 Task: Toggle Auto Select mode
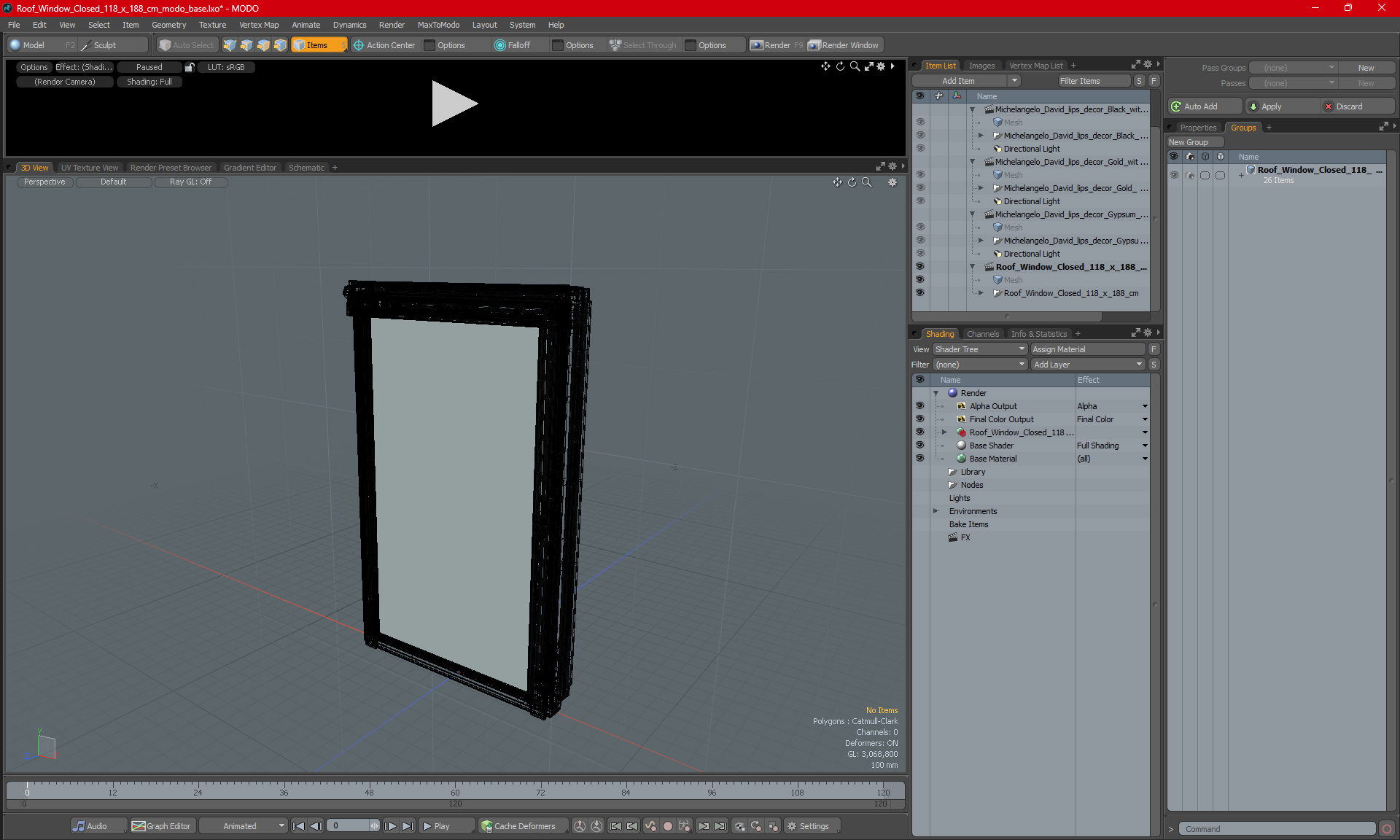coord(187,45)
